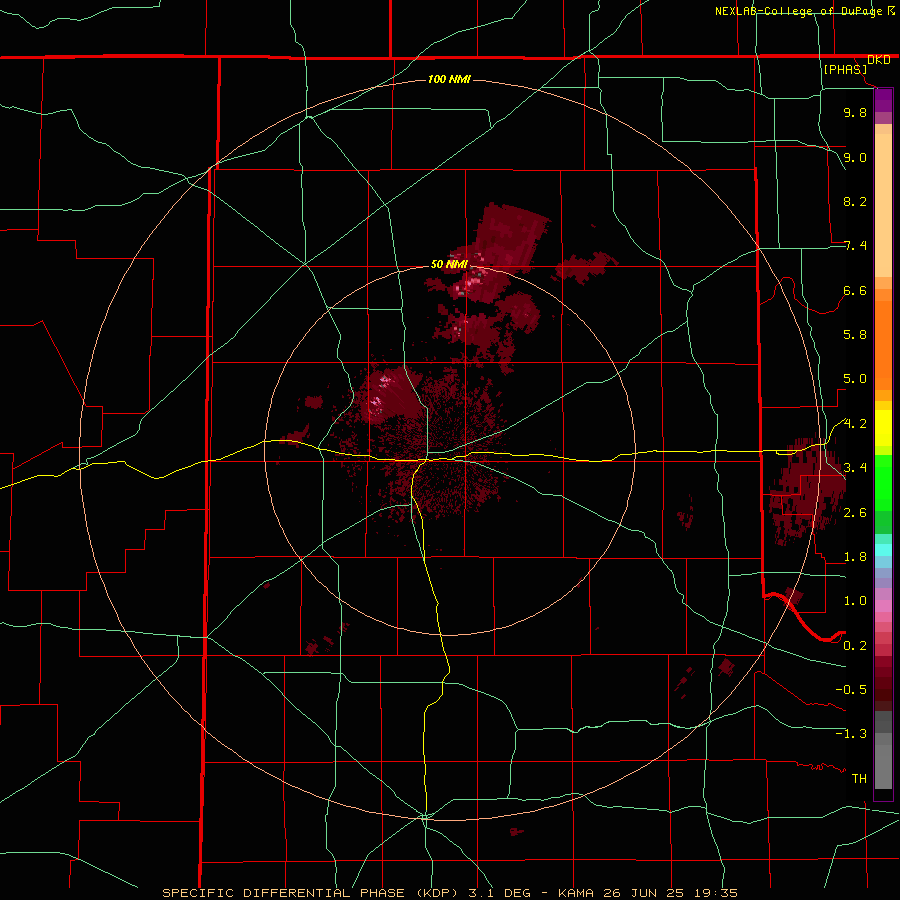Click the 6.6 scale value
The width and height of the screenshot is (900, 900).
(855, 290)
